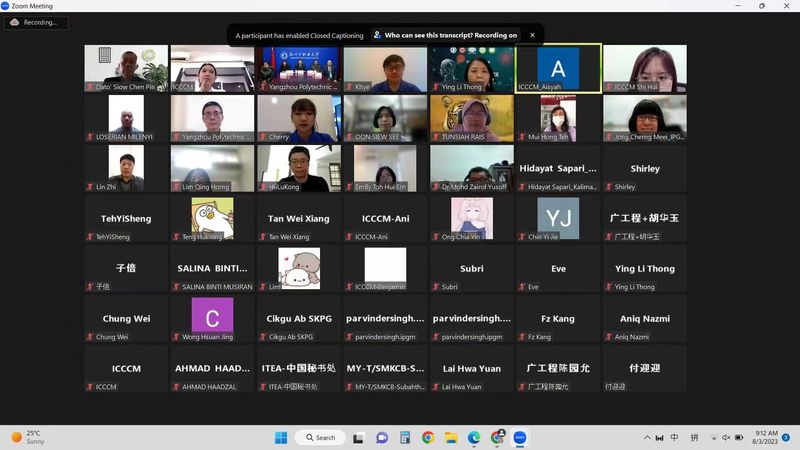Dismiss the Closed Captioning notification
Image resolution: width=800 pixels, height=450 pixels.
coord(532,35)
